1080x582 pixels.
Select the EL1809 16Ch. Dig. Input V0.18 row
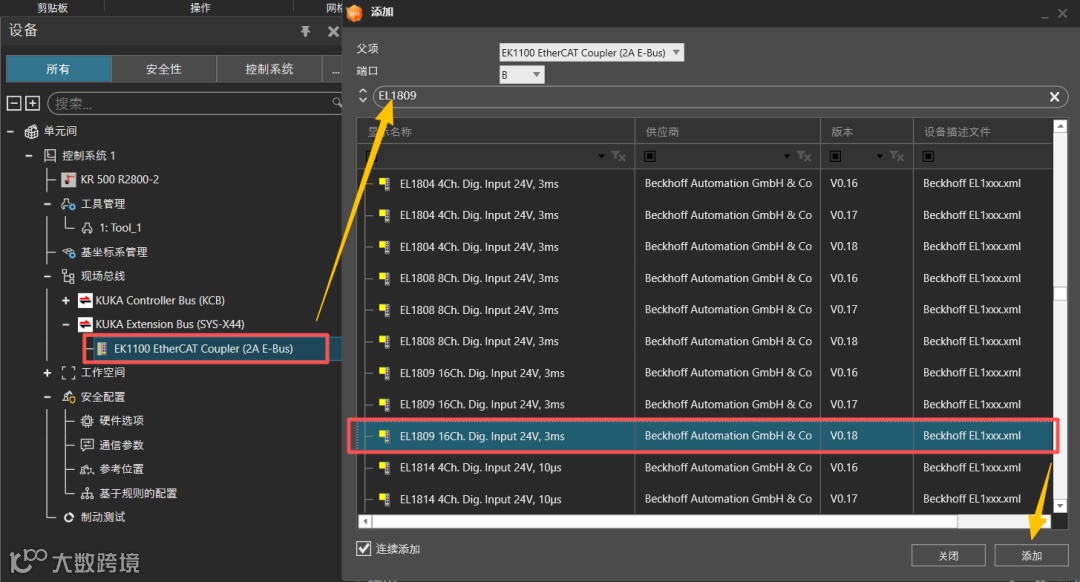click(703, 435)
